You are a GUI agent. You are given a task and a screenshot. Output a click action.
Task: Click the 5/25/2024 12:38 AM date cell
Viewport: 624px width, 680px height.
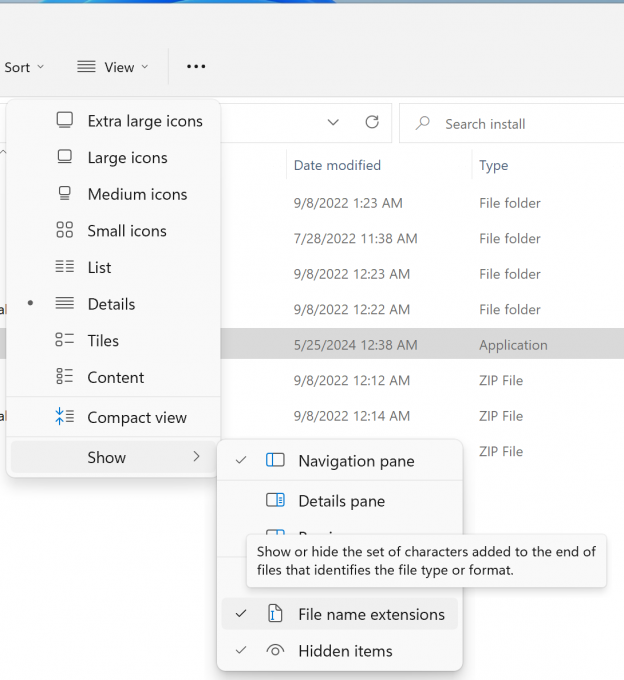click(355, 345)
